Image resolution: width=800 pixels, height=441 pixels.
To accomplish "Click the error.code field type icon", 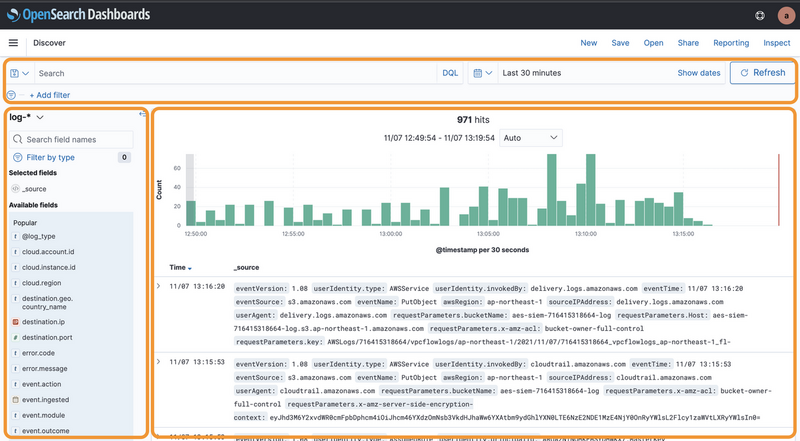I will point(15,353).
